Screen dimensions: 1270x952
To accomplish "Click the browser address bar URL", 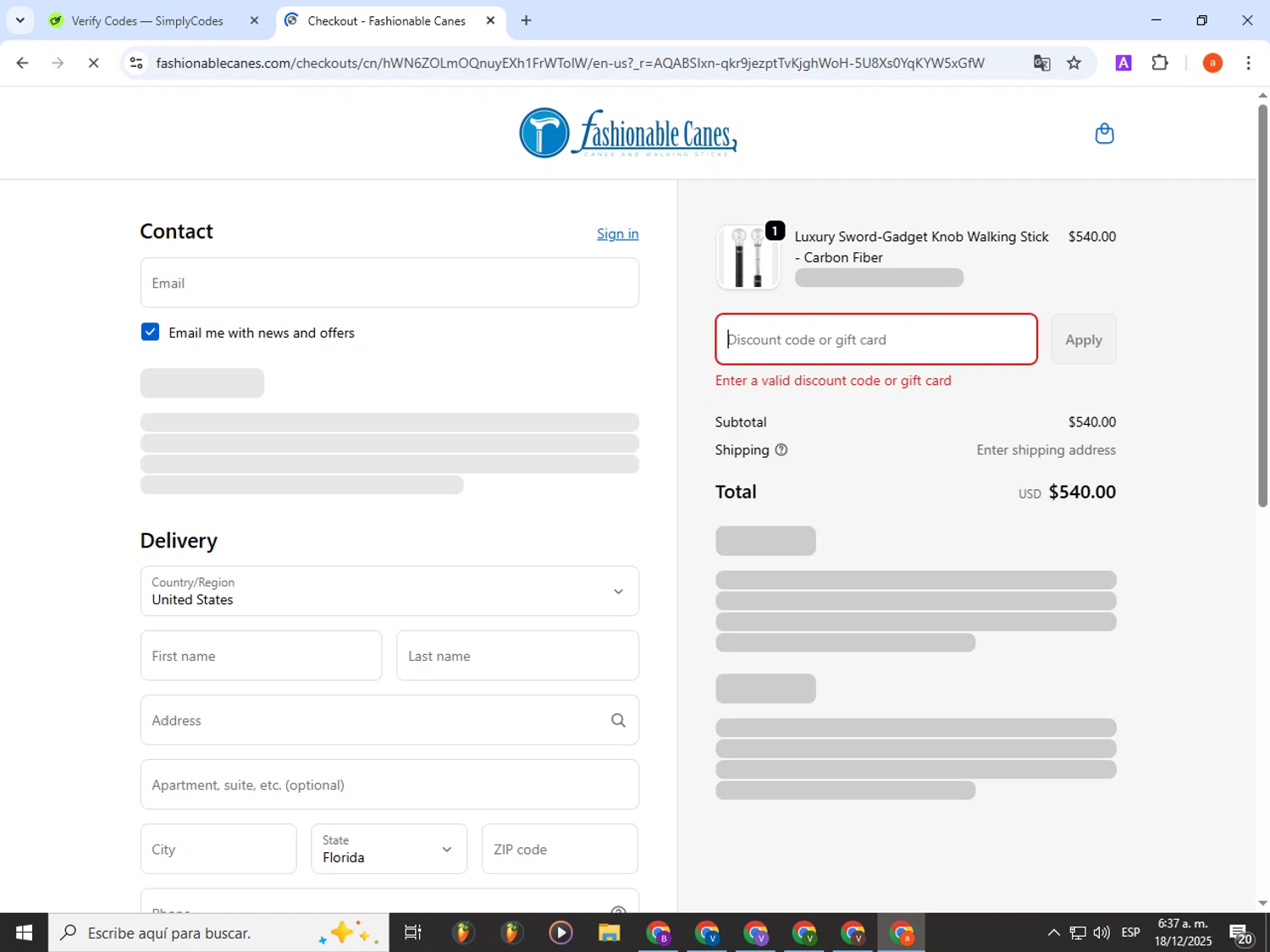I will 570,63.
